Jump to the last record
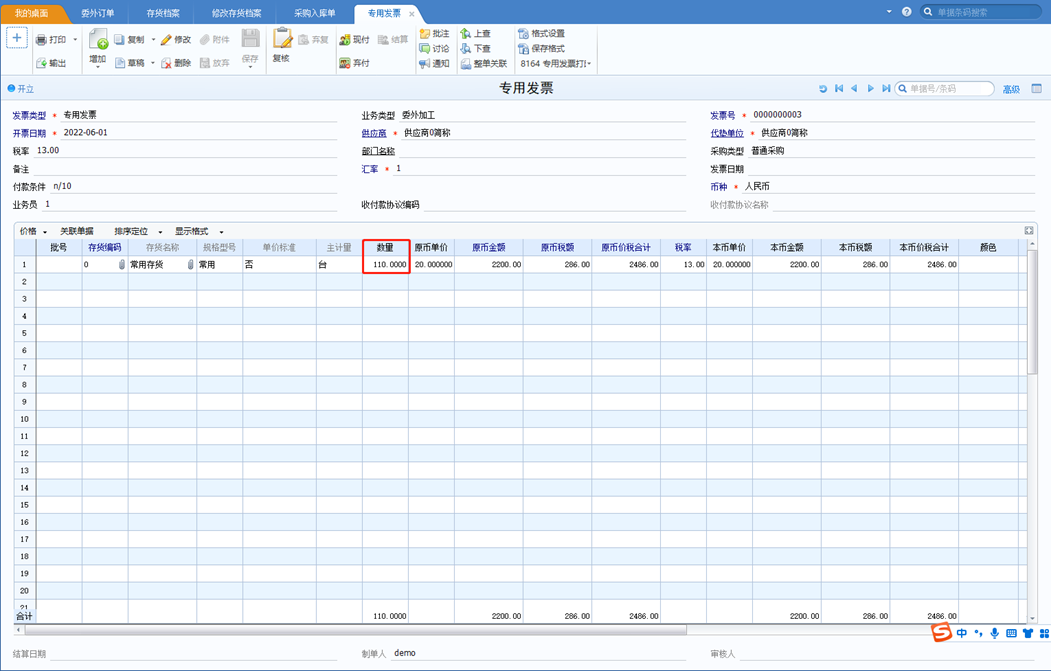Image resolution: width=1051 pixels, height=671 pixels. [886, 88]
